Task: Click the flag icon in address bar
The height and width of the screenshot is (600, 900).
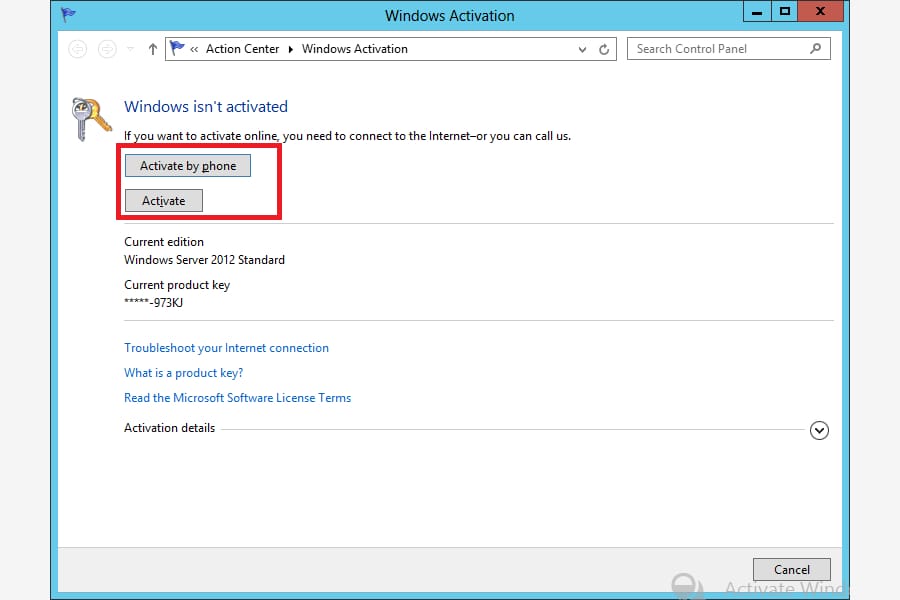Action: (x=177, y=48)
